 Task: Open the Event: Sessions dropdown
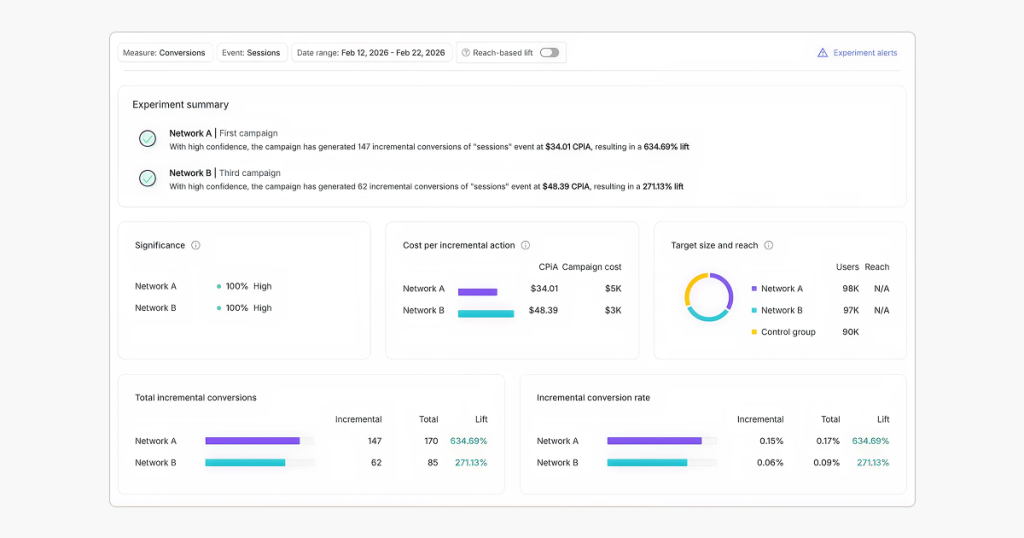pyautogui.click(x=251, y=53)
